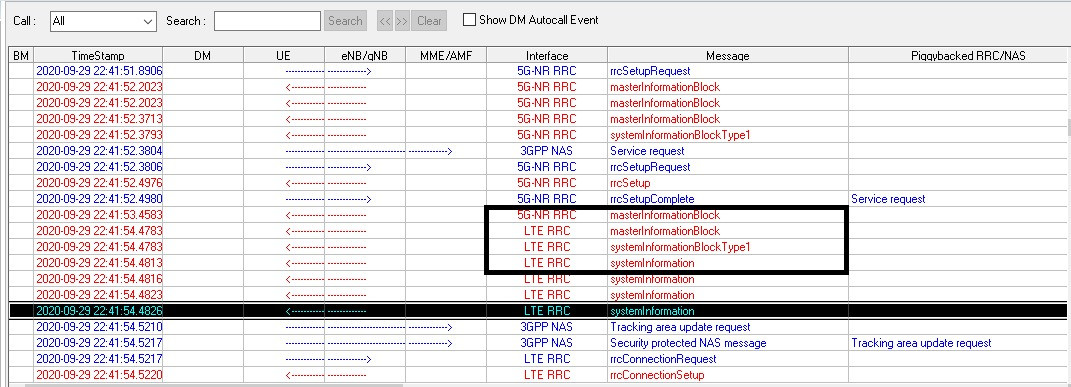Click the Piggybacked RRC/NAS column header

(958, 55)
